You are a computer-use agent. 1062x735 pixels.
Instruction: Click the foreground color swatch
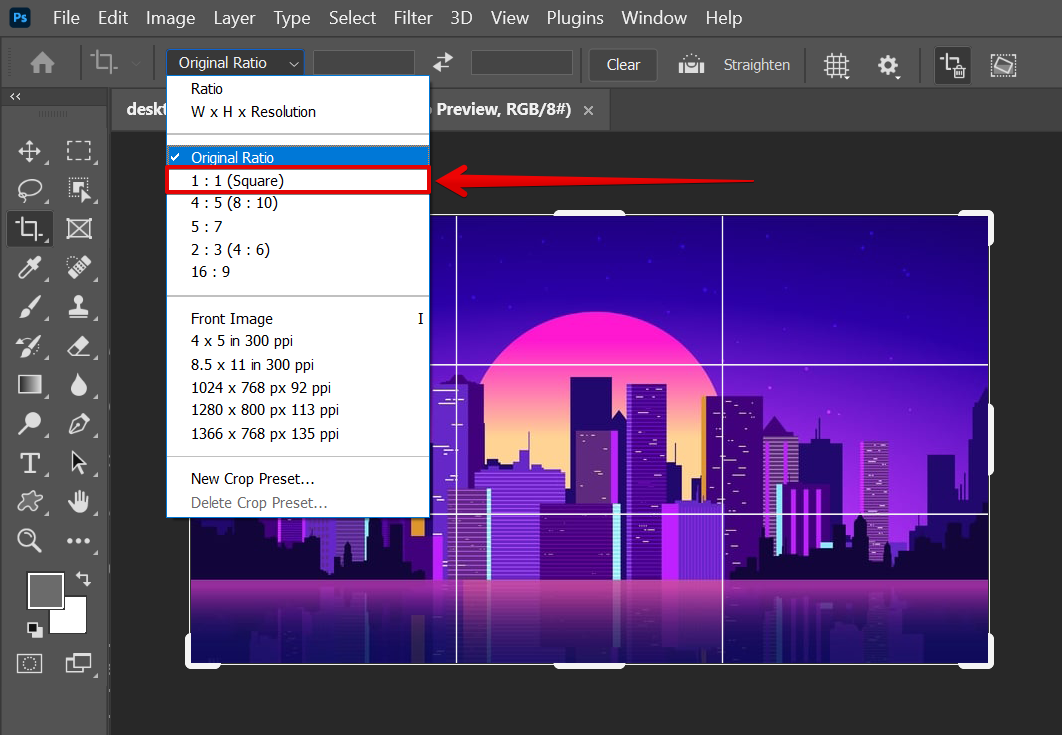point(45,590)
